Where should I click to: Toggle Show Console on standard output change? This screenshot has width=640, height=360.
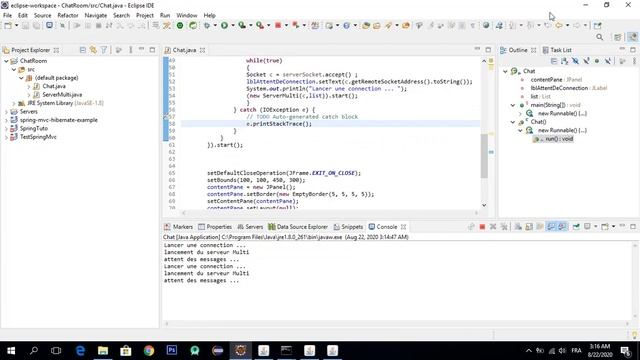(x=551, y=227)
